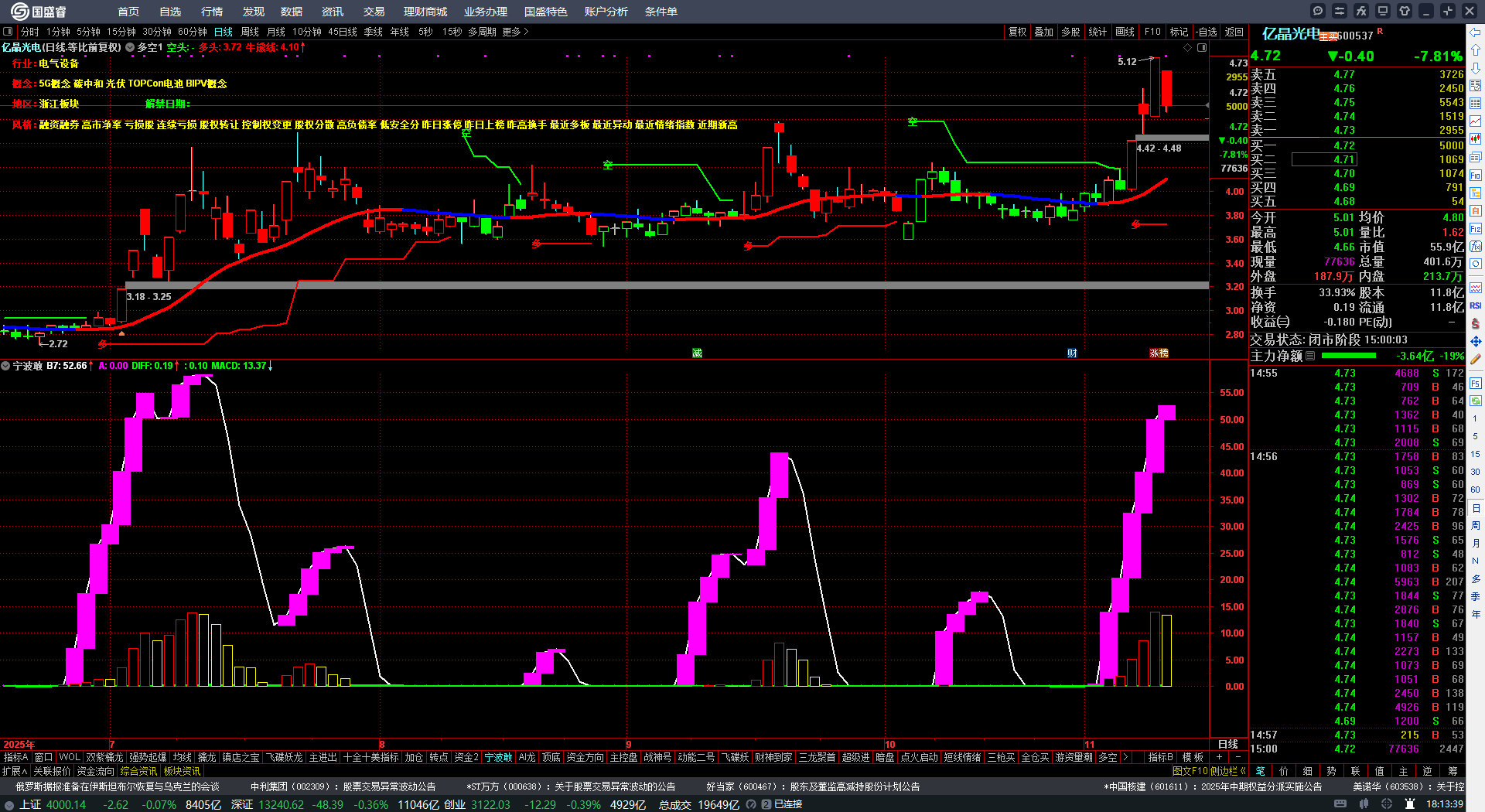1485x812 pixels.
Task: Click the RSI indicator icon
Action: point(1476,305)
